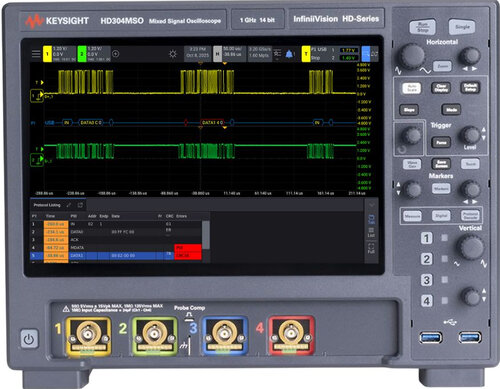
Task: Toggle the Run/Stop key
Action: [423, 27]
